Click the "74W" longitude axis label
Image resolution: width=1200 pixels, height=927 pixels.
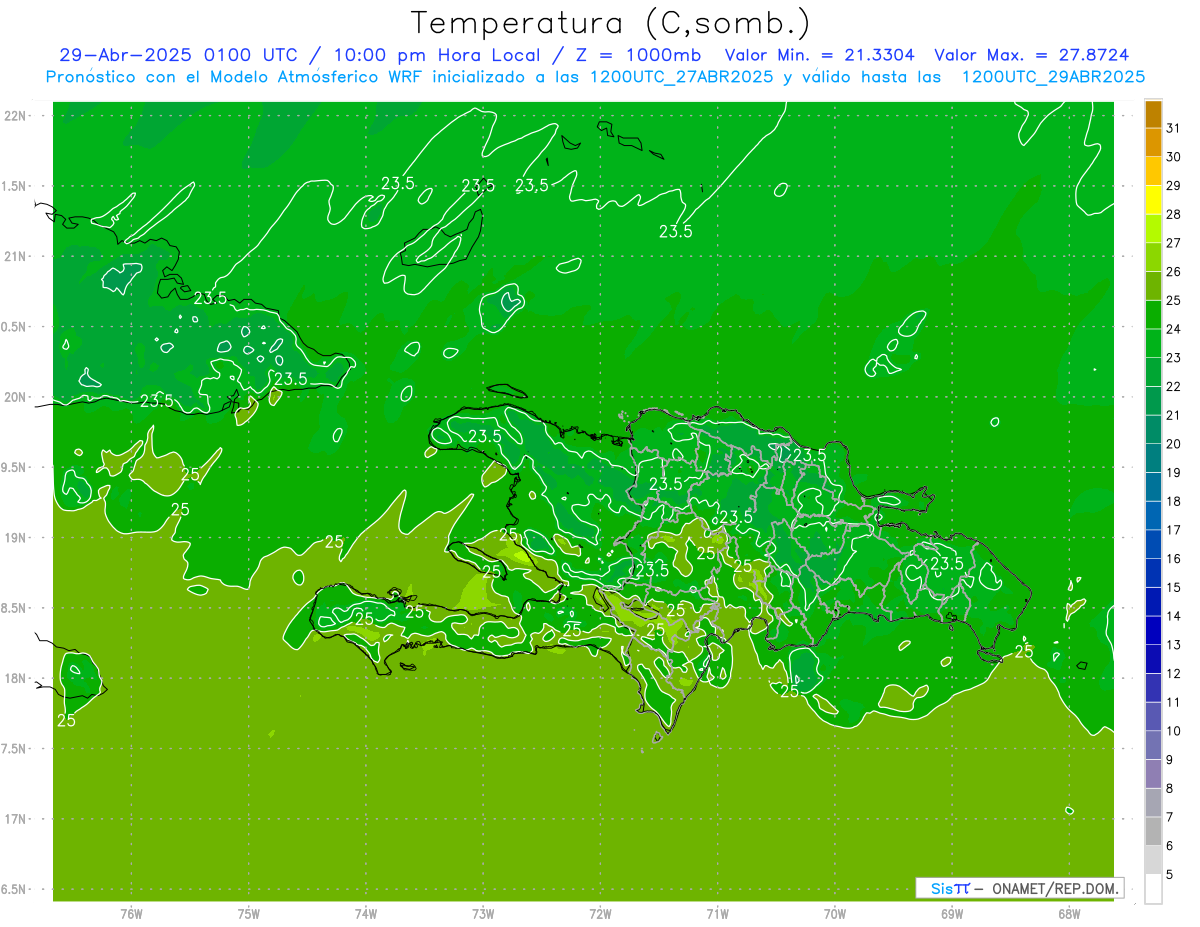tap(366, 914)
